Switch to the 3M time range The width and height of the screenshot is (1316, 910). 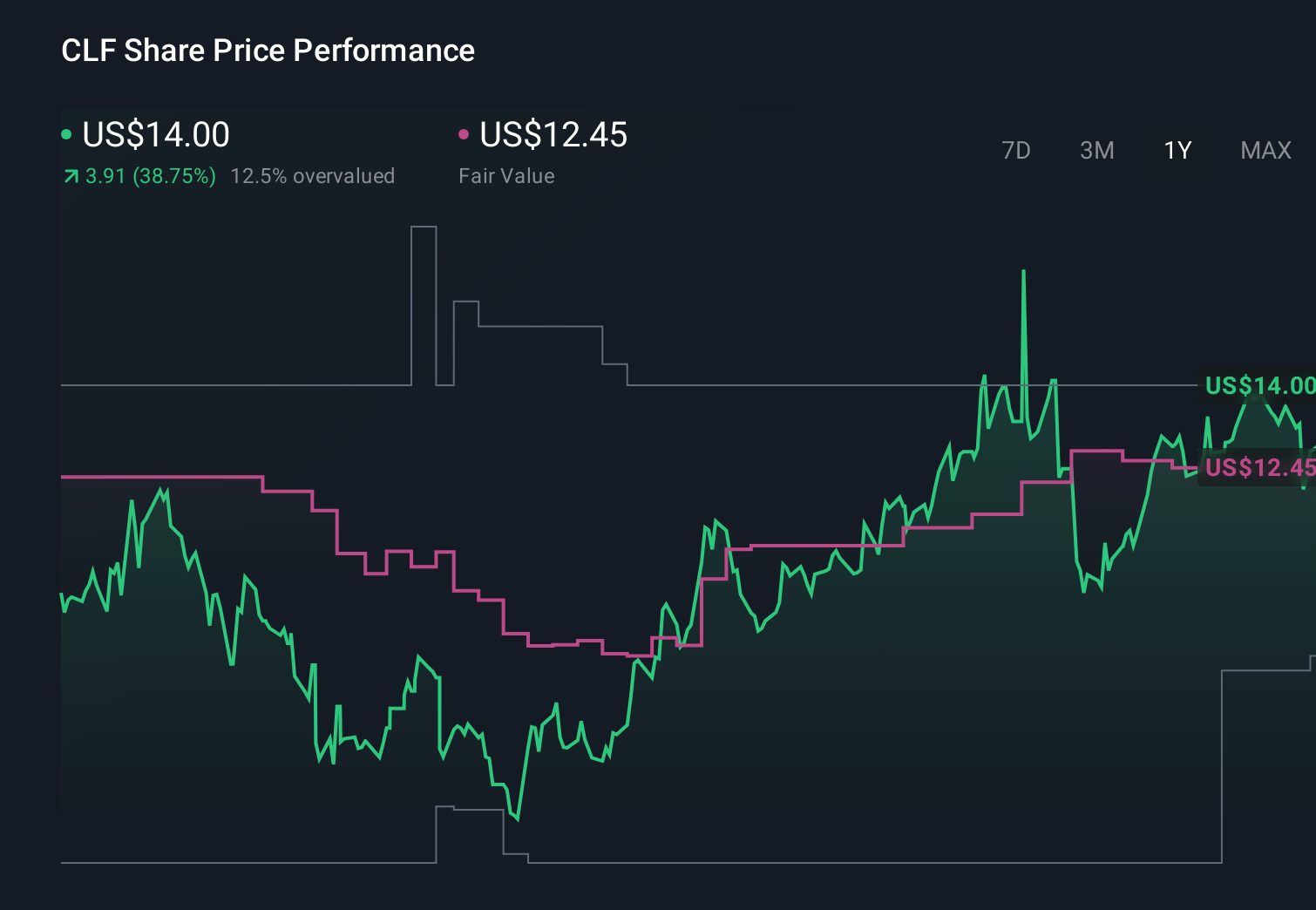[1096, 150]
